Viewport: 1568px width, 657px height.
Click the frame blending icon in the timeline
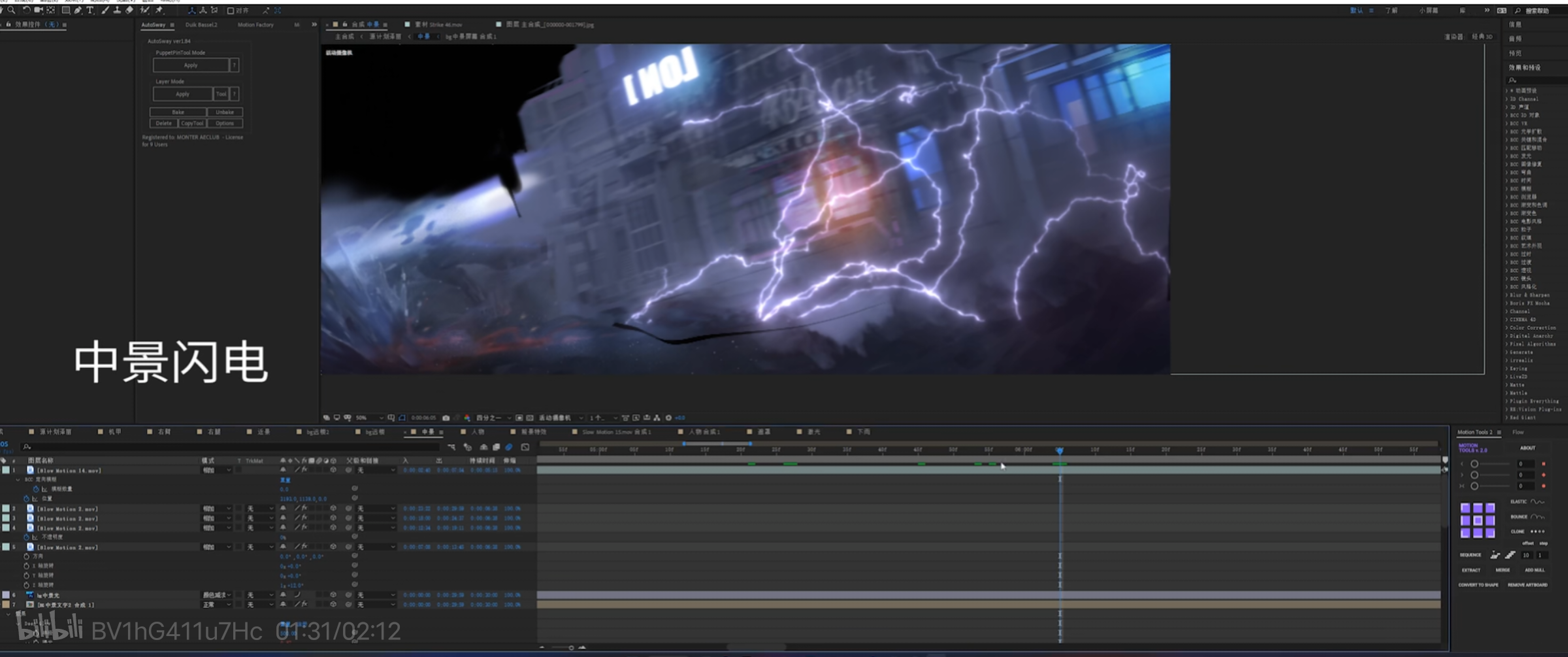click(497, 447)
